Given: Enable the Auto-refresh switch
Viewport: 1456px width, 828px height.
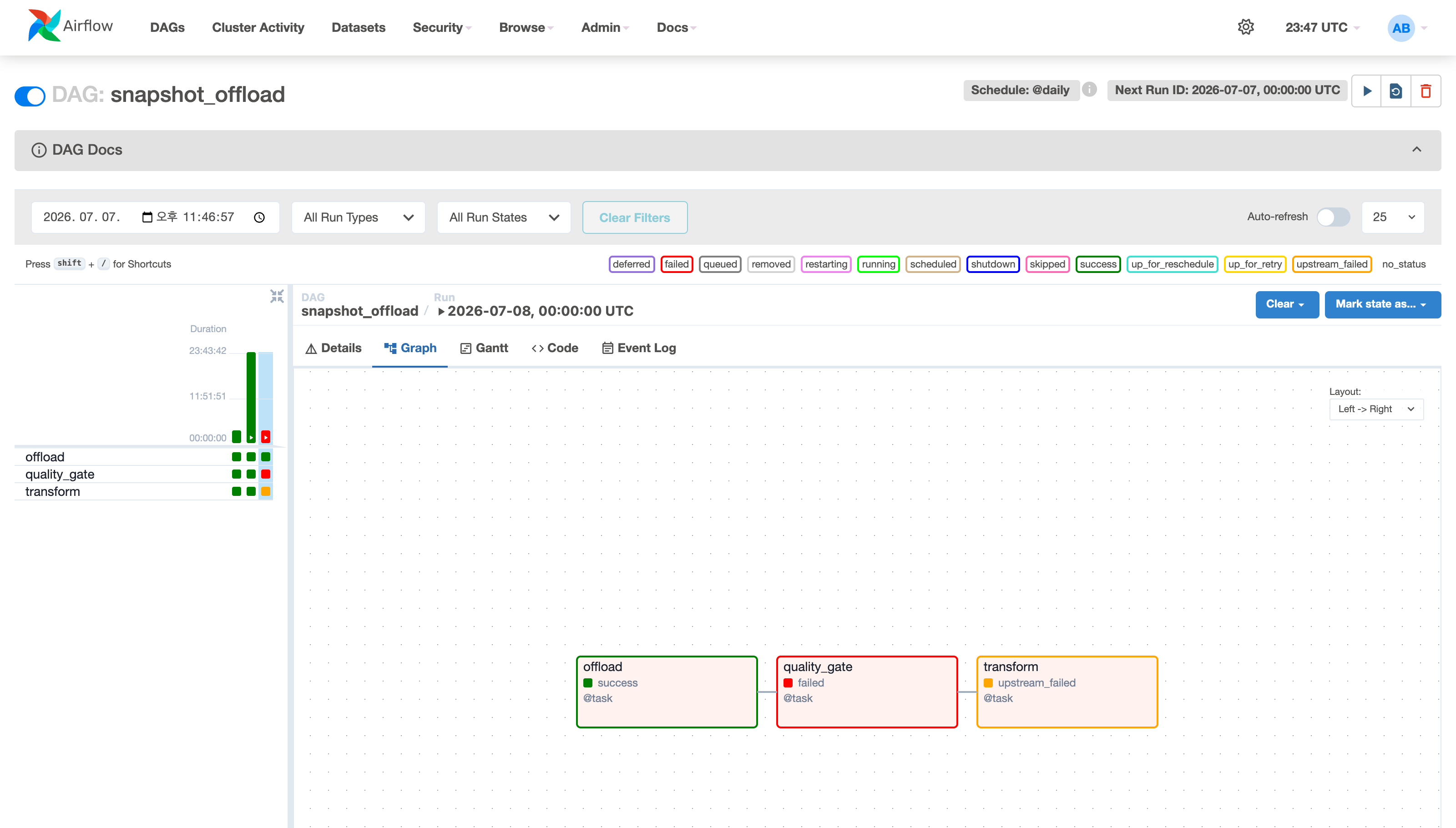Looking at the screenshot, I should point(1333,217).
